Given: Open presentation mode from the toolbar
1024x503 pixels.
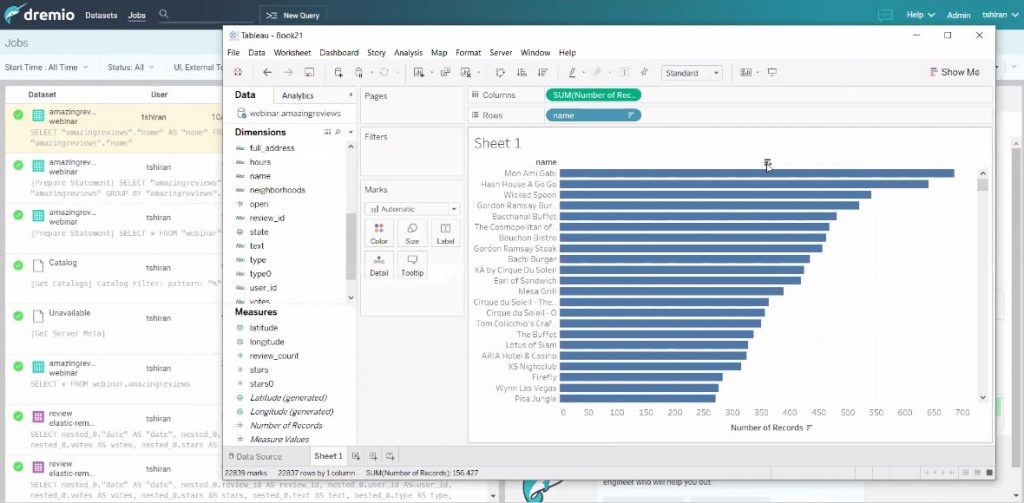Looking at the screenshot, I should pos(772,73).
